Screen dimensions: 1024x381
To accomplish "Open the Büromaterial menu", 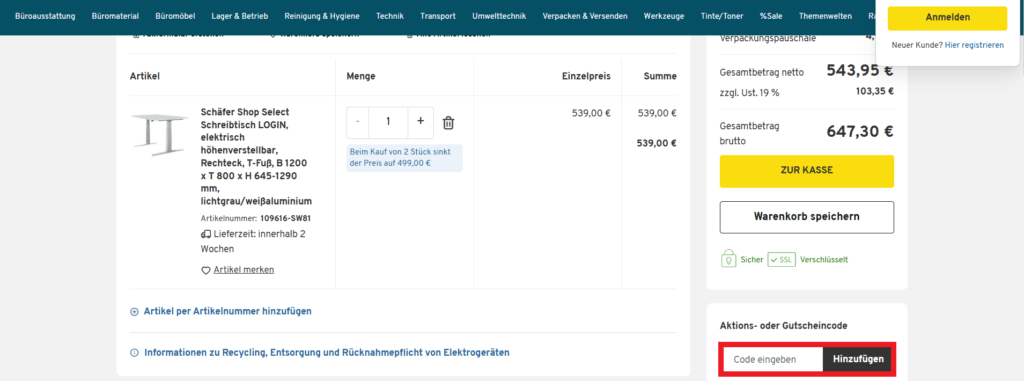I will pyautogui.click(x=116, y=16).
